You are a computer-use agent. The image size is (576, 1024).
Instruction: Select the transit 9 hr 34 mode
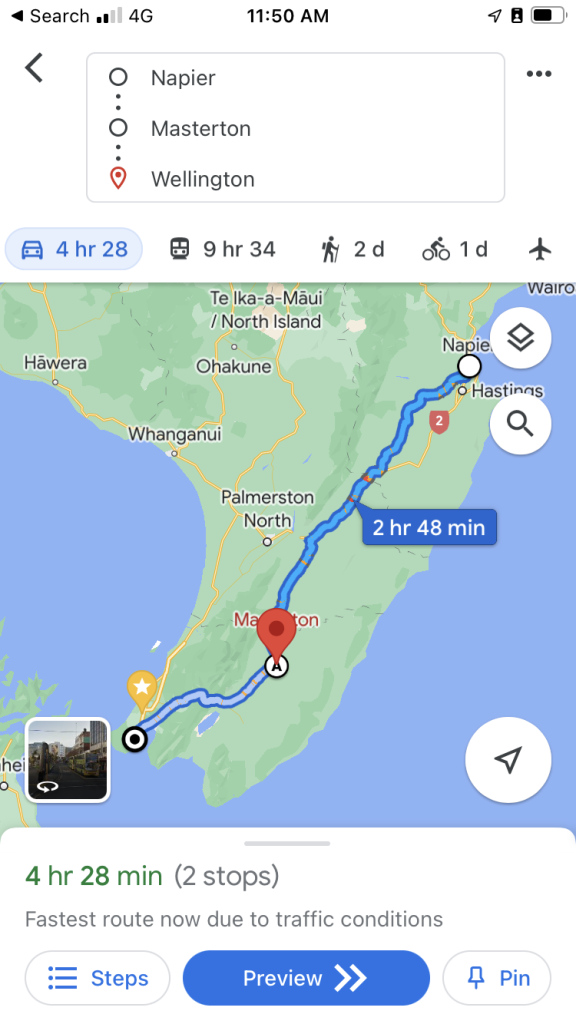click(223, 249)
